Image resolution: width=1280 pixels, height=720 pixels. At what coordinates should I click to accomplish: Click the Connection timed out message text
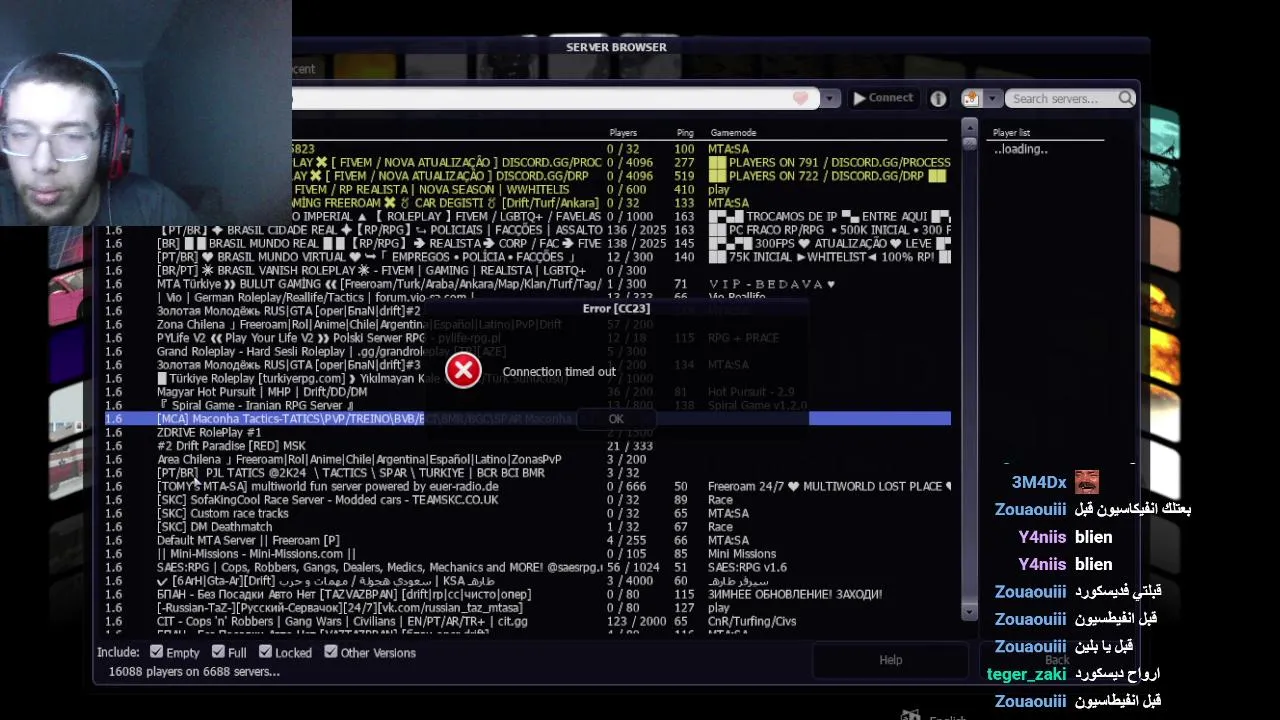click(559, 371)
